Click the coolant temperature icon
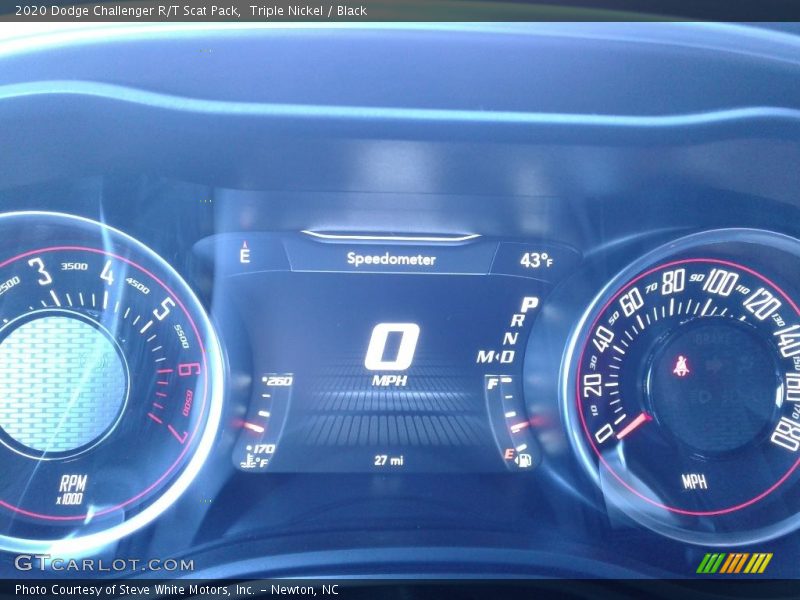 tap(249, 462)
